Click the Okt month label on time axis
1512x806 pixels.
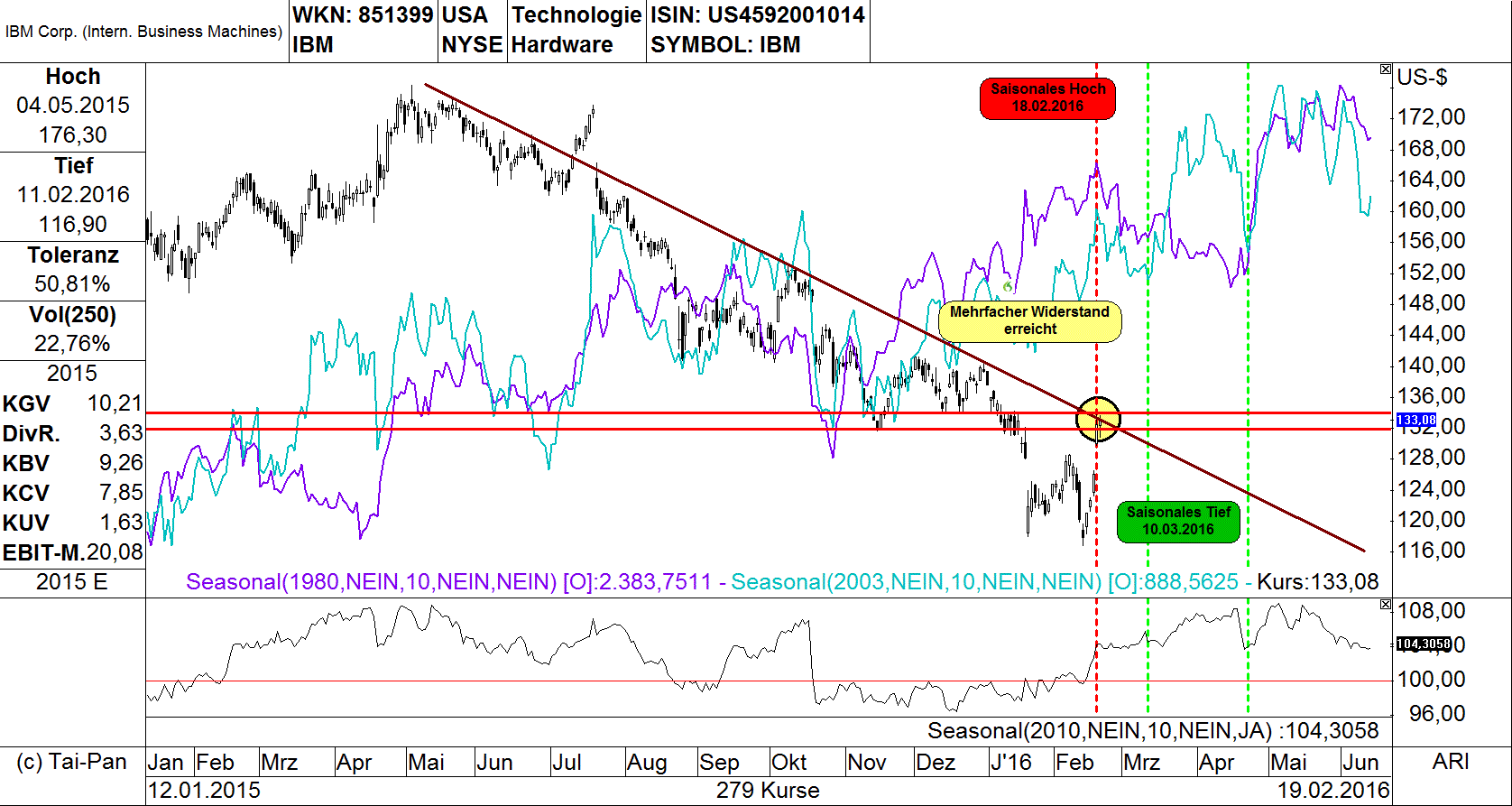pyautogui.click(x=789, y=763)
